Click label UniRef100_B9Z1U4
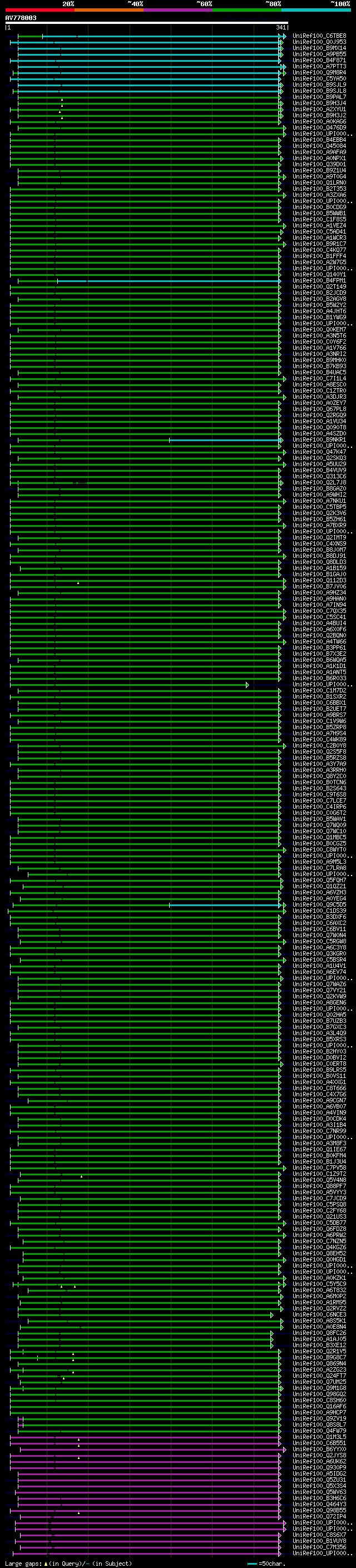Viewport: 356px width, 1568px height. [x=319, y=170]
